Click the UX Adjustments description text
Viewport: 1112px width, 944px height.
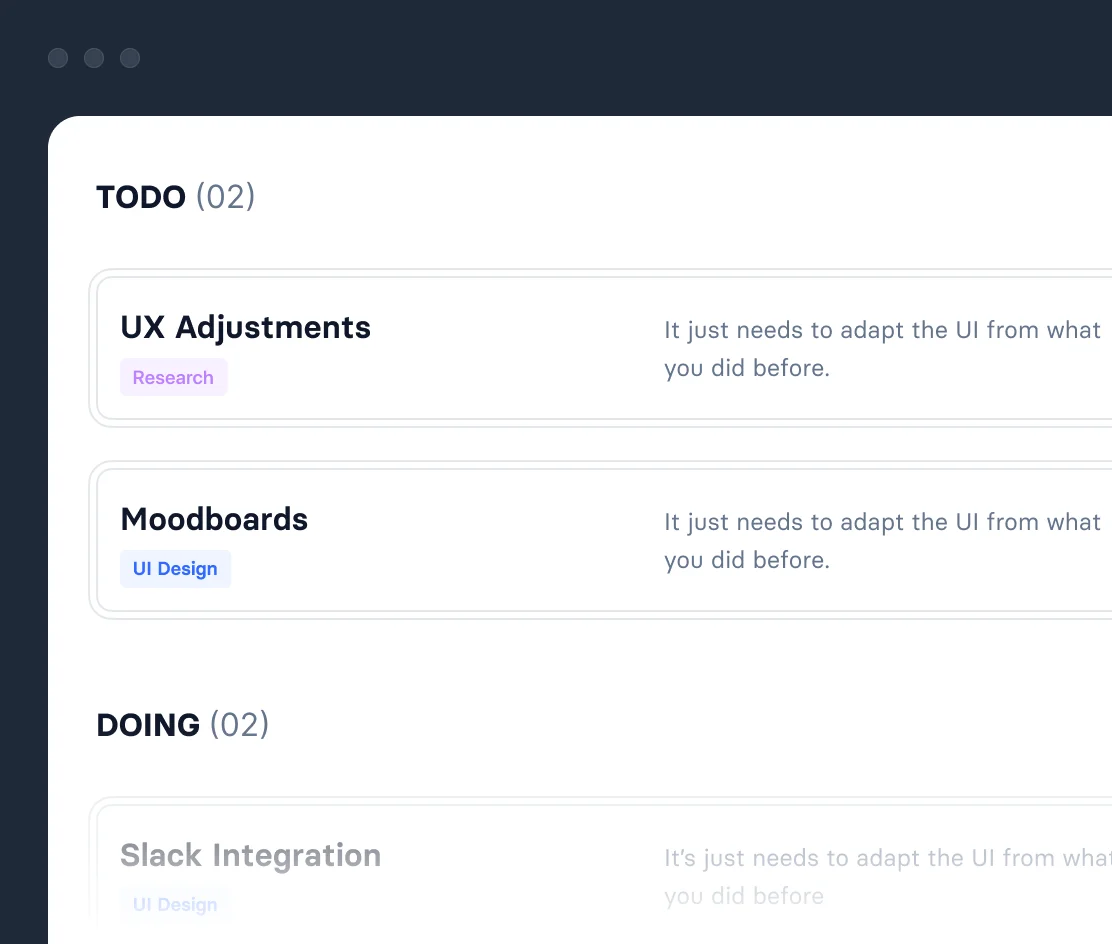(880, 348)
